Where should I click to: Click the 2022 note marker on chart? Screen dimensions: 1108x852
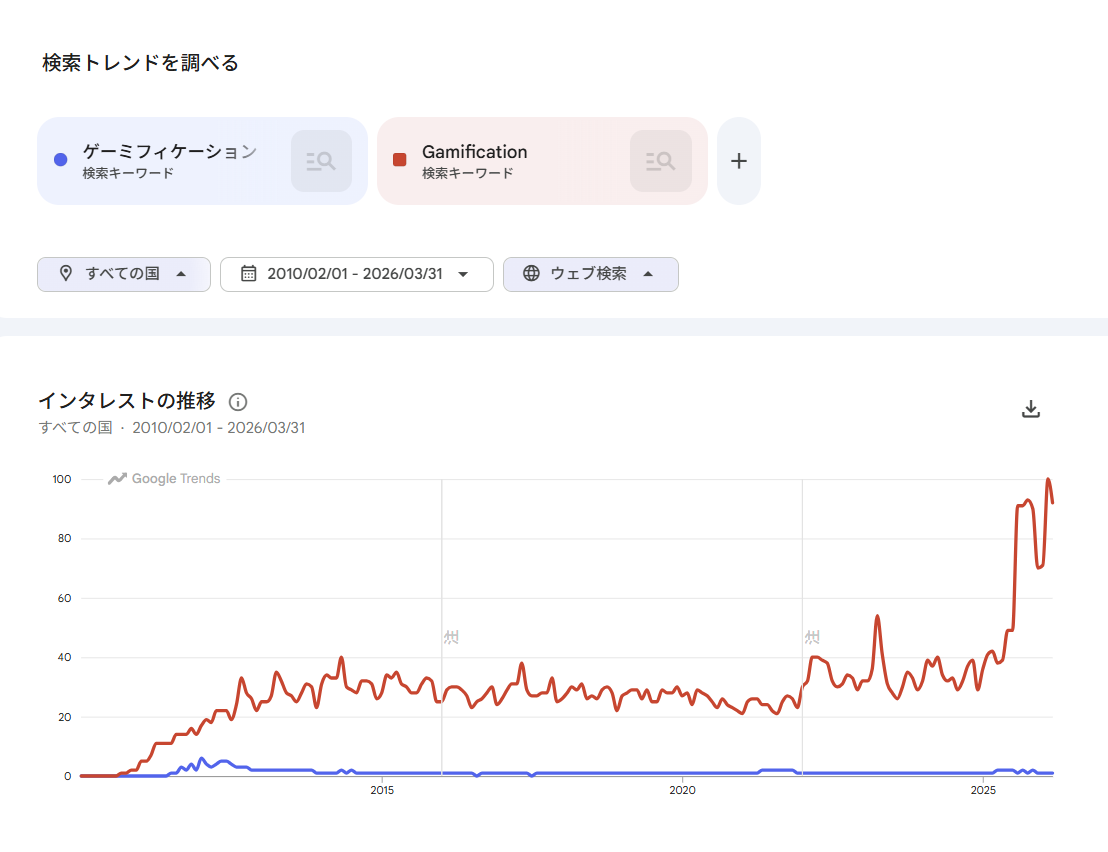click(812, 637)
